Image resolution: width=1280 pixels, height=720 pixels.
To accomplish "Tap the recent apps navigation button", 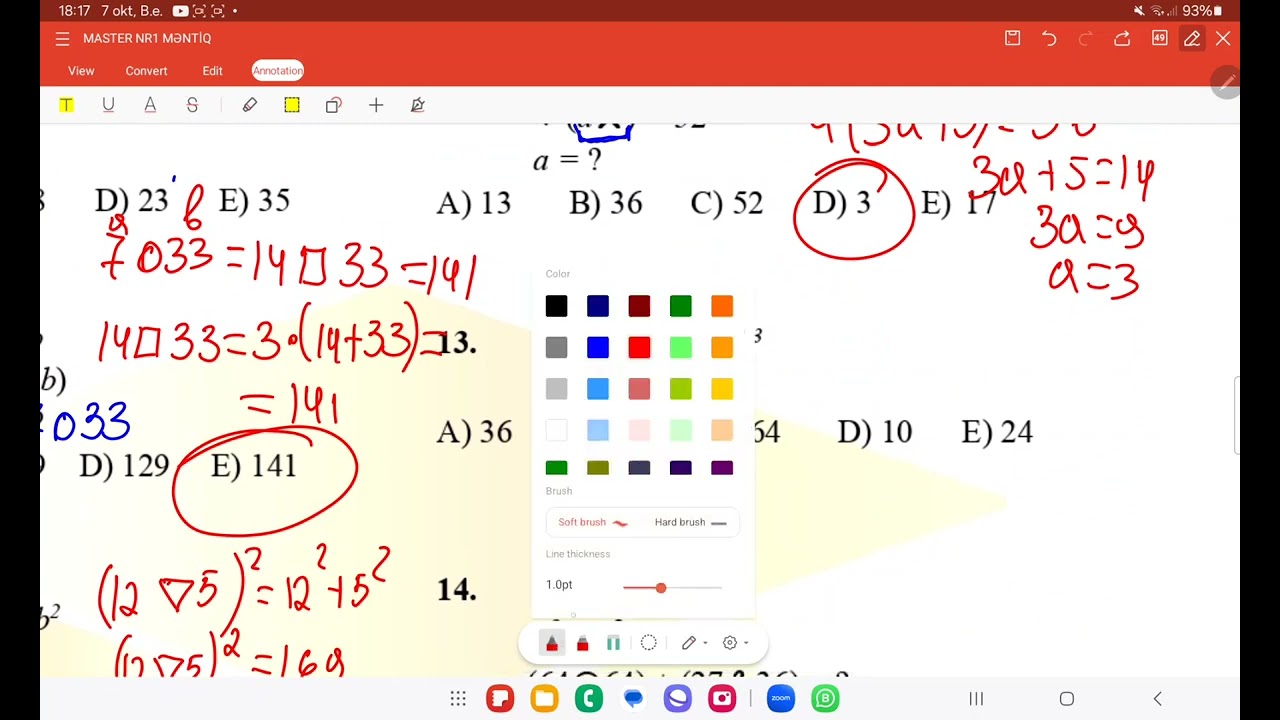I will click(976, 699).
